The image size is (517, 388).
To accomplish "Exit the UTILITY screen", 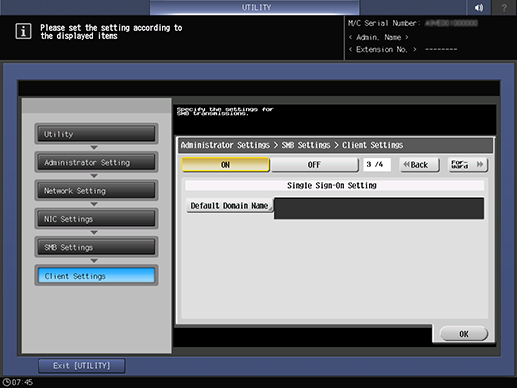I will [x=82, y=366].
